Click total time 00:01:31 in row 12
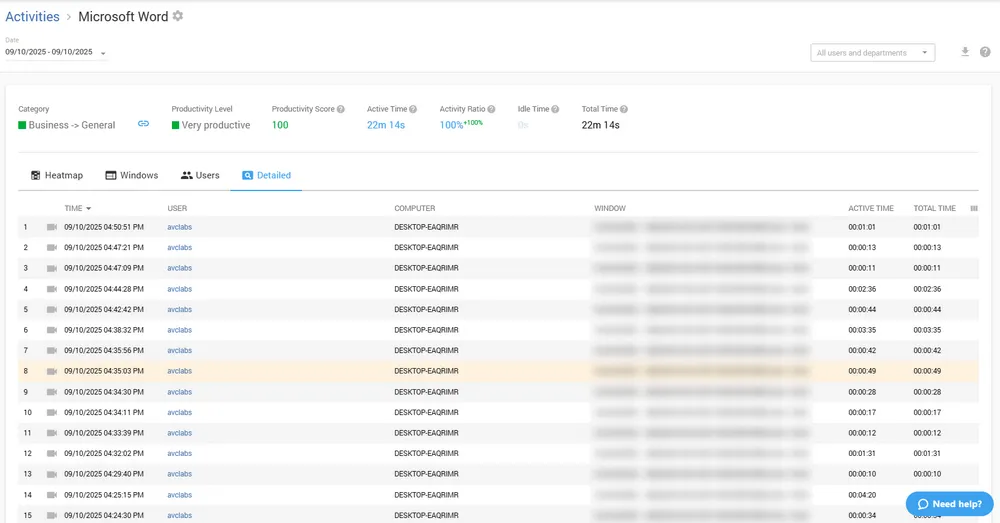1000x523 pixels. (x=927, y=453)
